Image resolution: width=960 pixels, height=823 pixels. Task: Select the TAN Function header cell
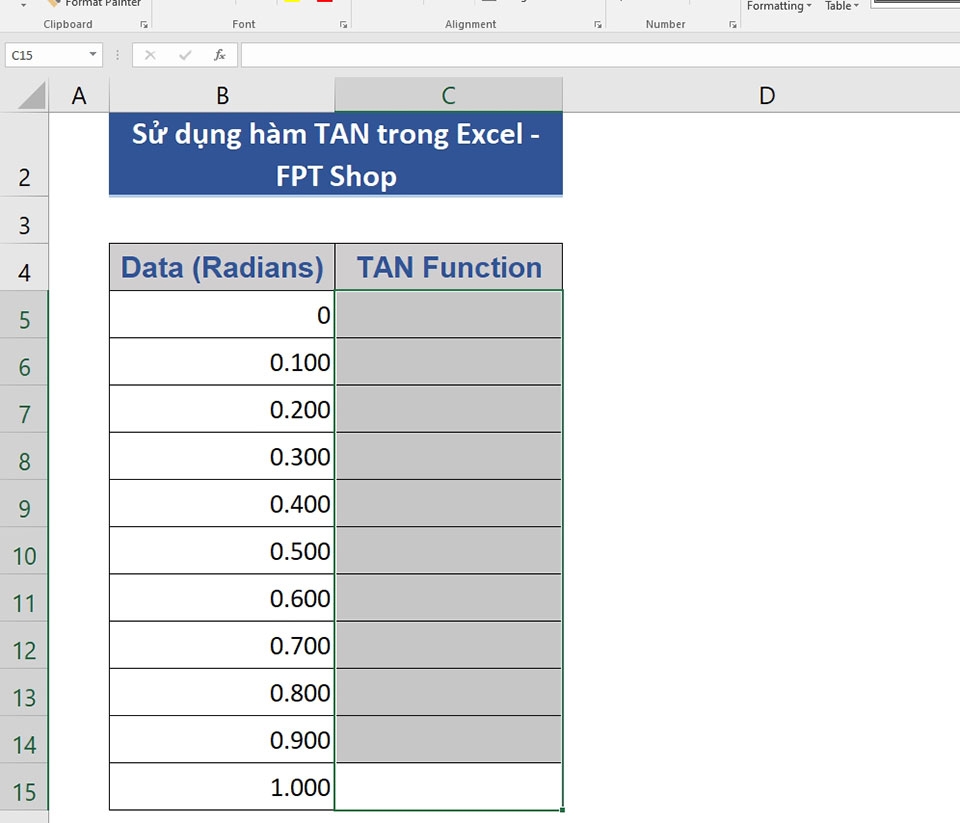[x=448, y=266]
